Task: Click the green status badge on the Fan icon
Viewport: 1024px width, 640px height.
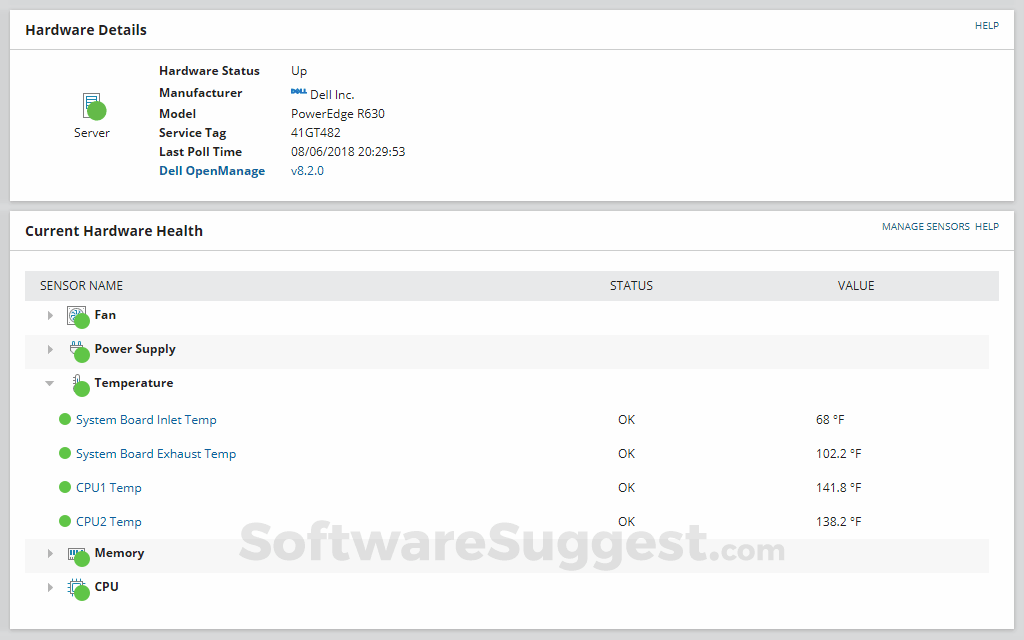Action: point(84,320)
